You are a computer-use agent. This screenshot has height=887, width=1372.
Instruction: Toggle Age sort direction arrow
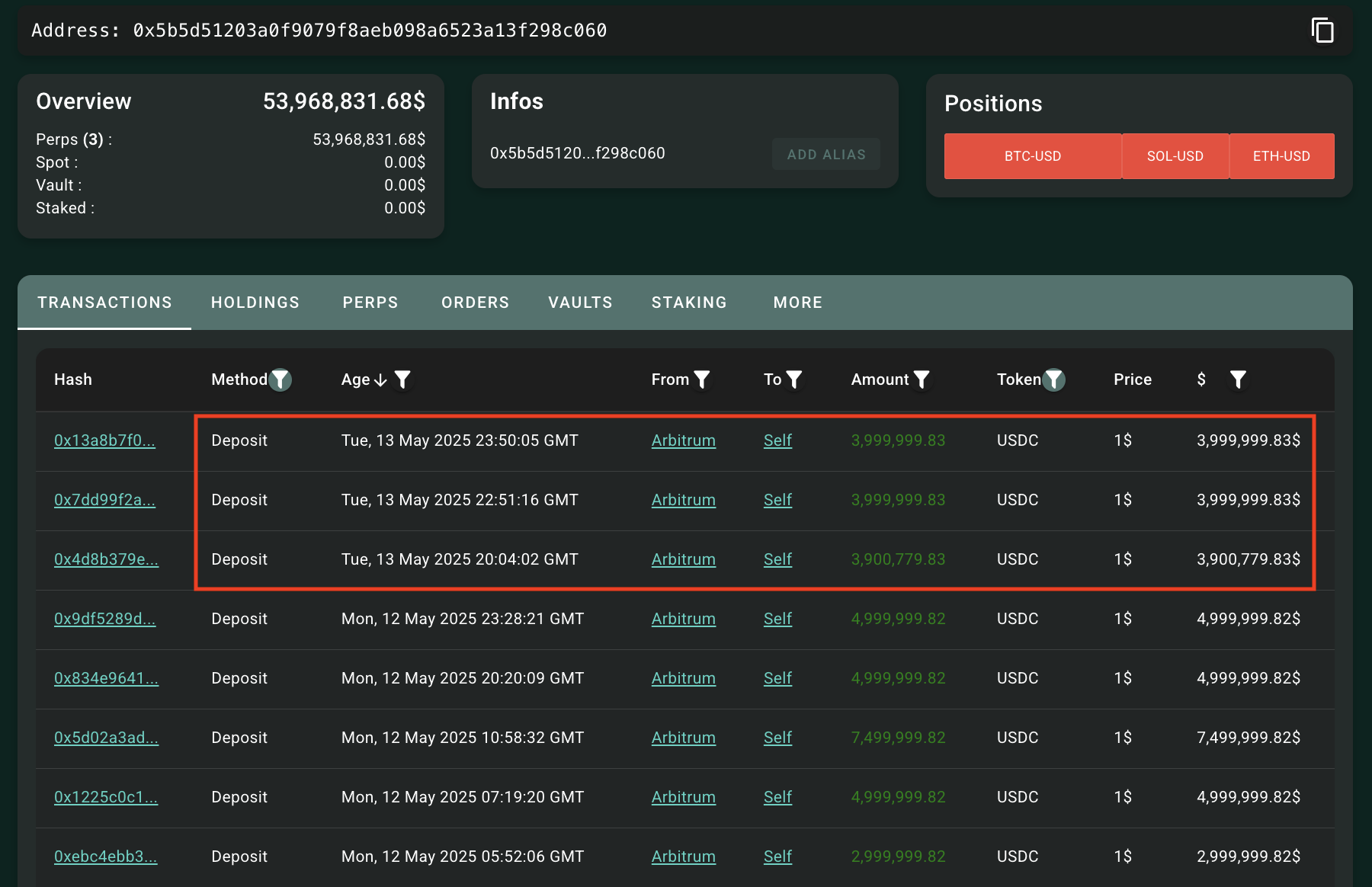pyautogui.click(x=380, y=379)
